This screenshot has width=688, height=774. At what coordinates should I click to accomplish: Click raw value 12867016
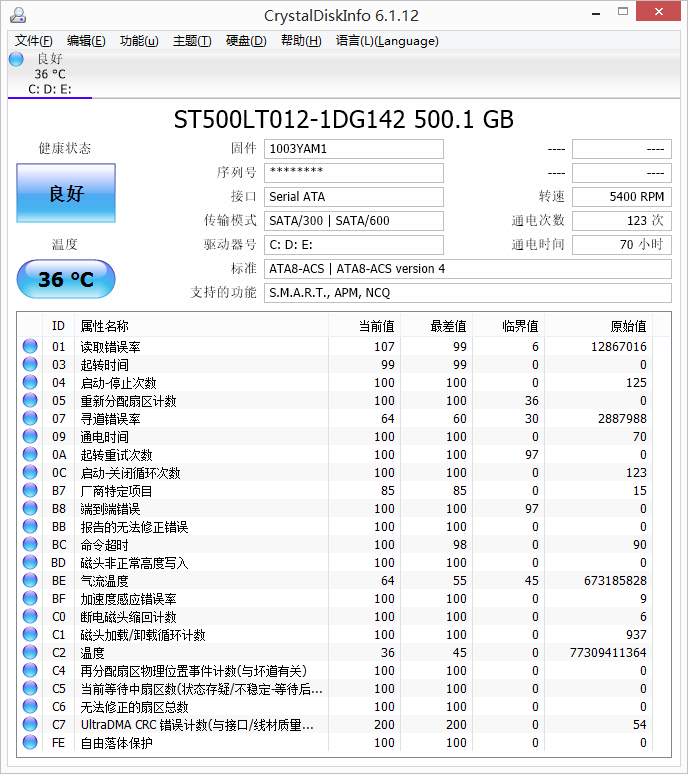pos(619,347)
